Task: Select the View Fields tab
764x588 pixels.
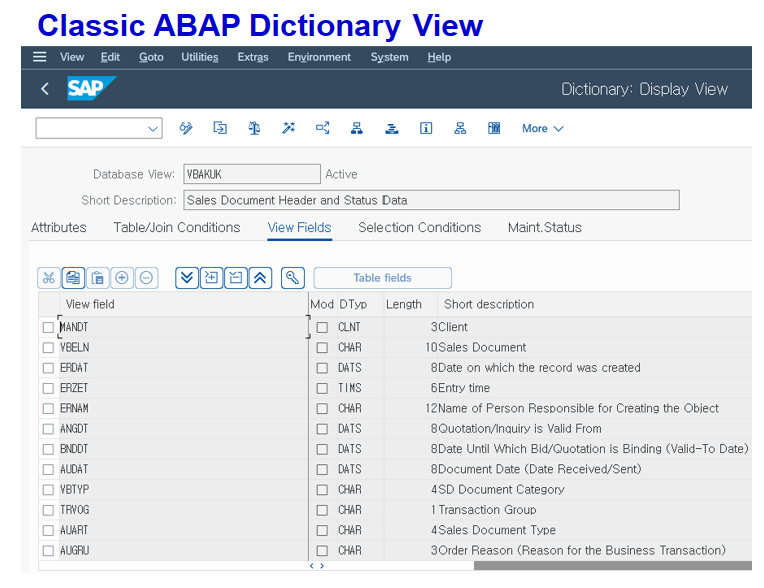Action: click(299, 228)
